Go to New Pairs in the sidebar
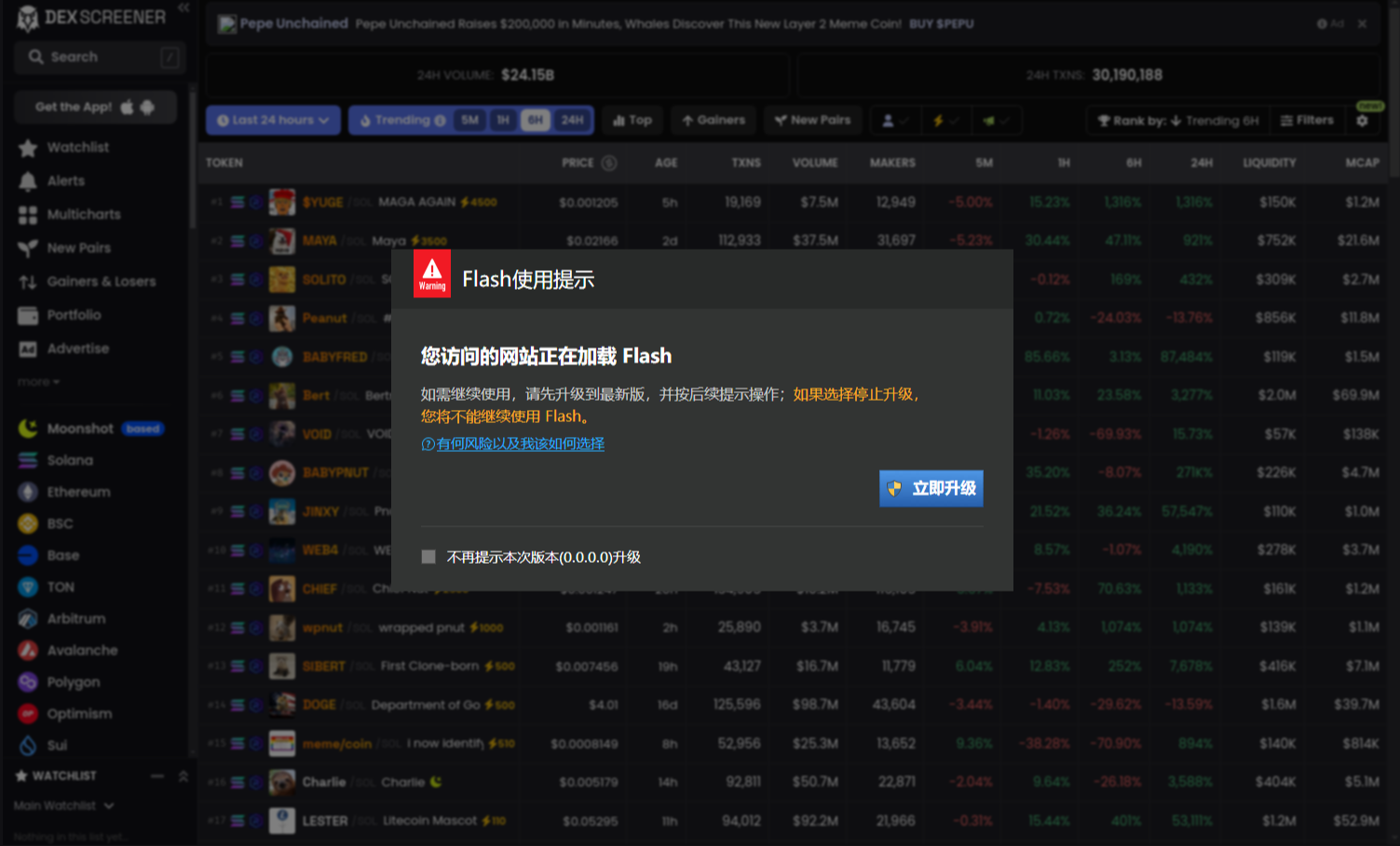Screen dimensions: 1400x846 [78, 248]
